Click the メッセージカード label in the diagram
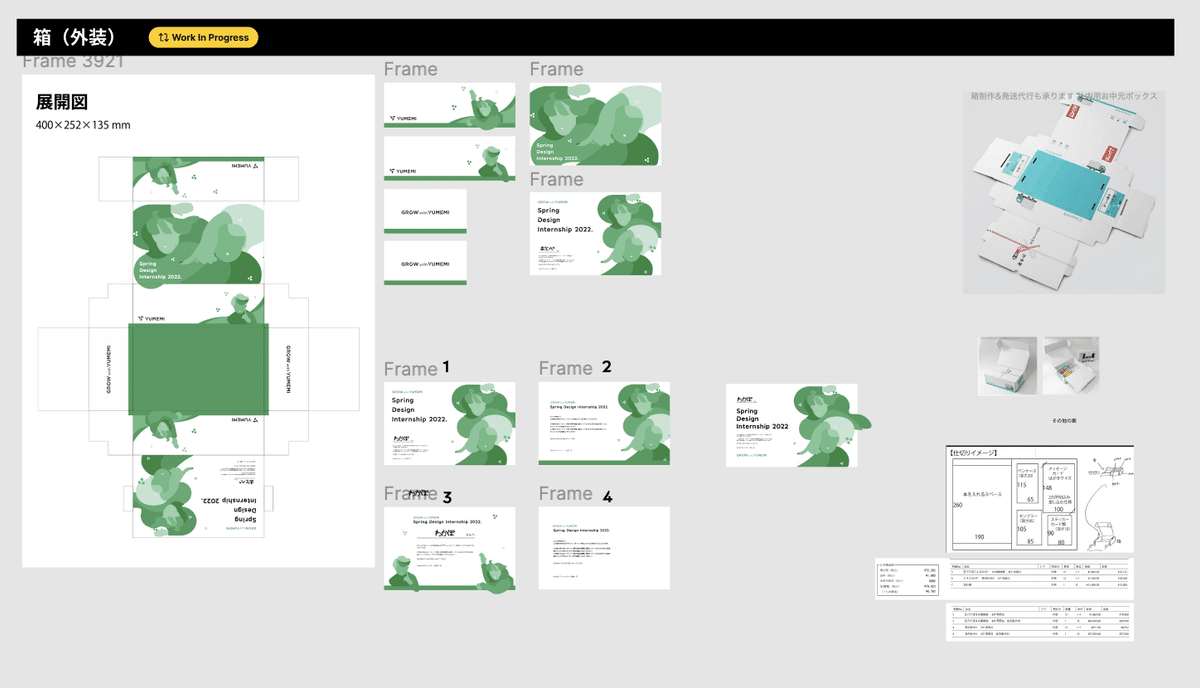The height and width of the screenshot is (688, 1200). tap(1058, 472)
